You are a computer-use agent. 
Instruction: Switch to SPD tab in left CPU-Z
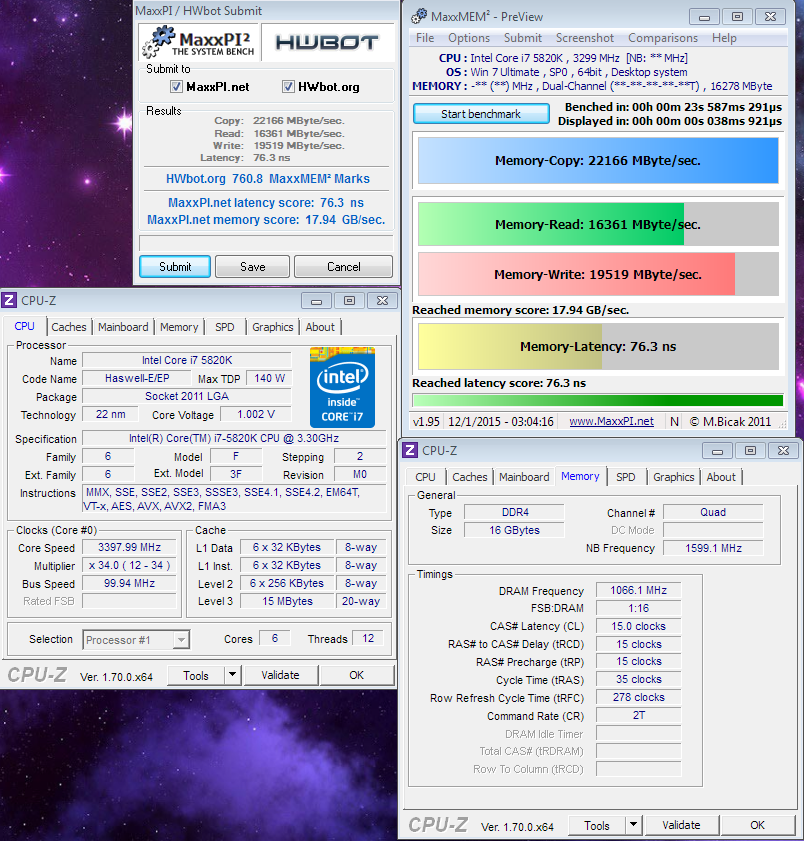224,327
